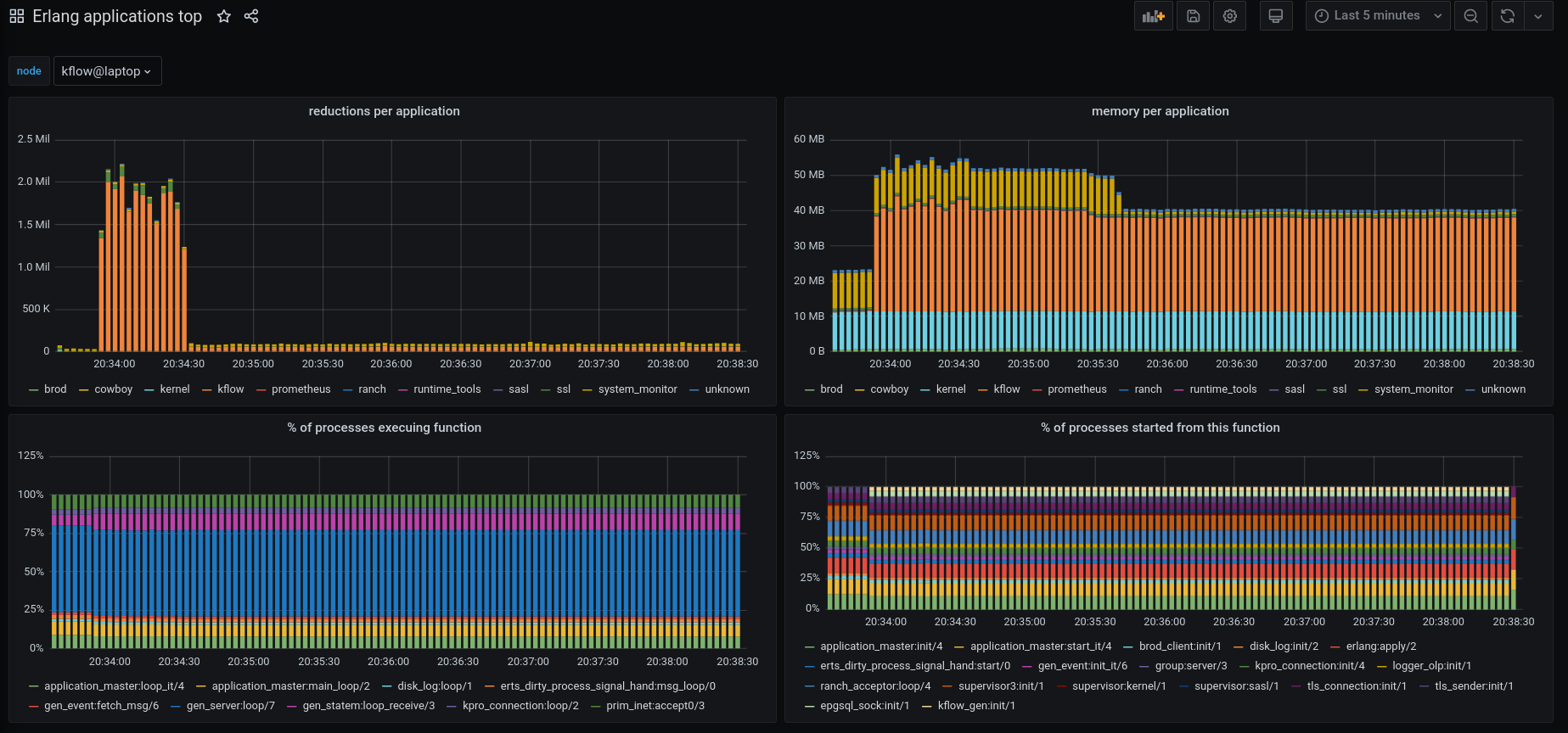
Task: Select application_master:init/4 legend entry
Action: (881, 646)
